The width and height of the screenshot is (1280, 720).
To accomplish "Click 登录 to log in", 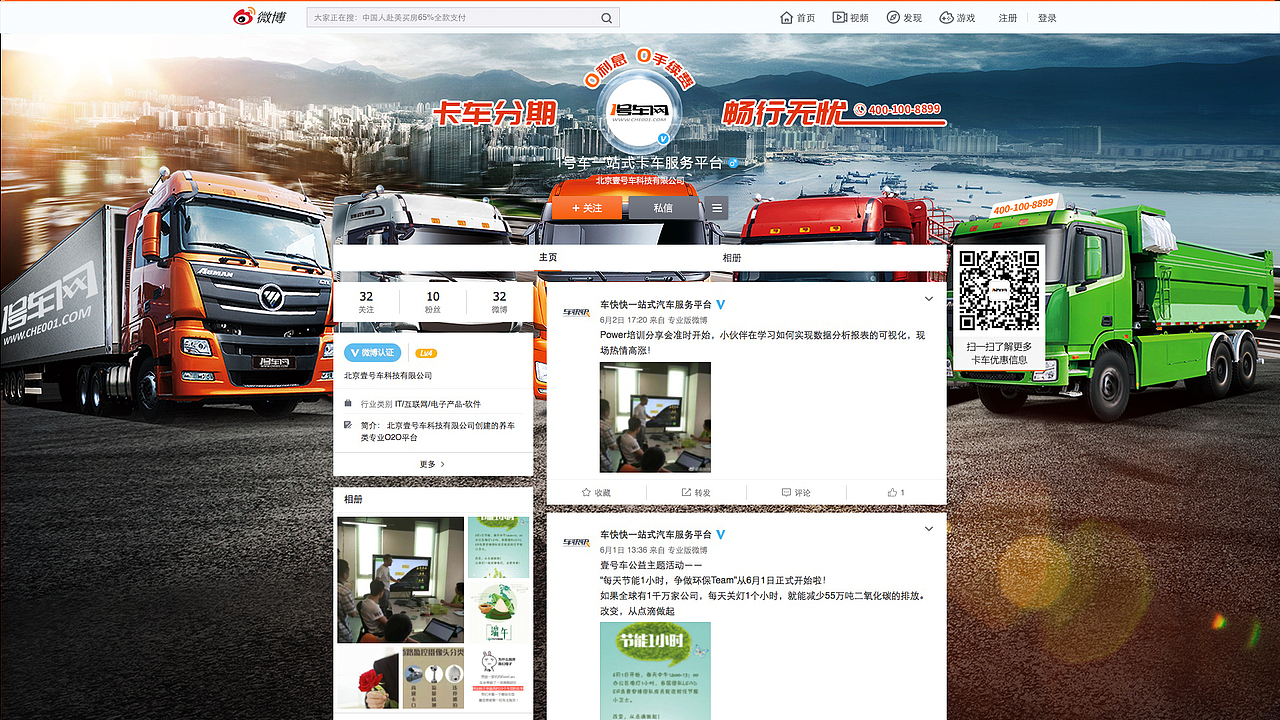I will coord(1047,18).
